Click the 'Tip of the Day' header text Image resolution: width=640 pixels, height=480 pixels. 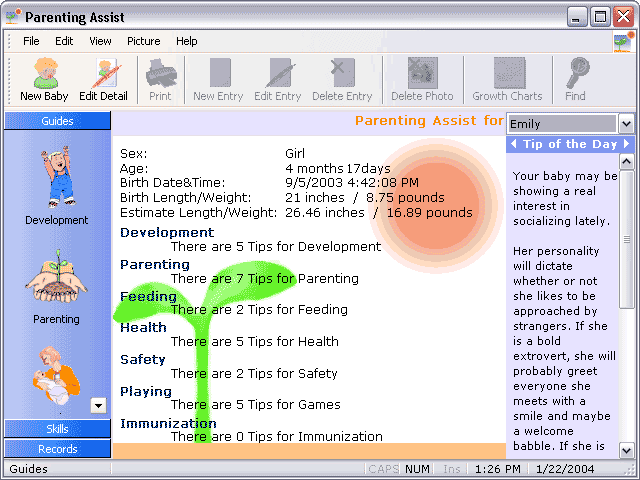point(570,144)
